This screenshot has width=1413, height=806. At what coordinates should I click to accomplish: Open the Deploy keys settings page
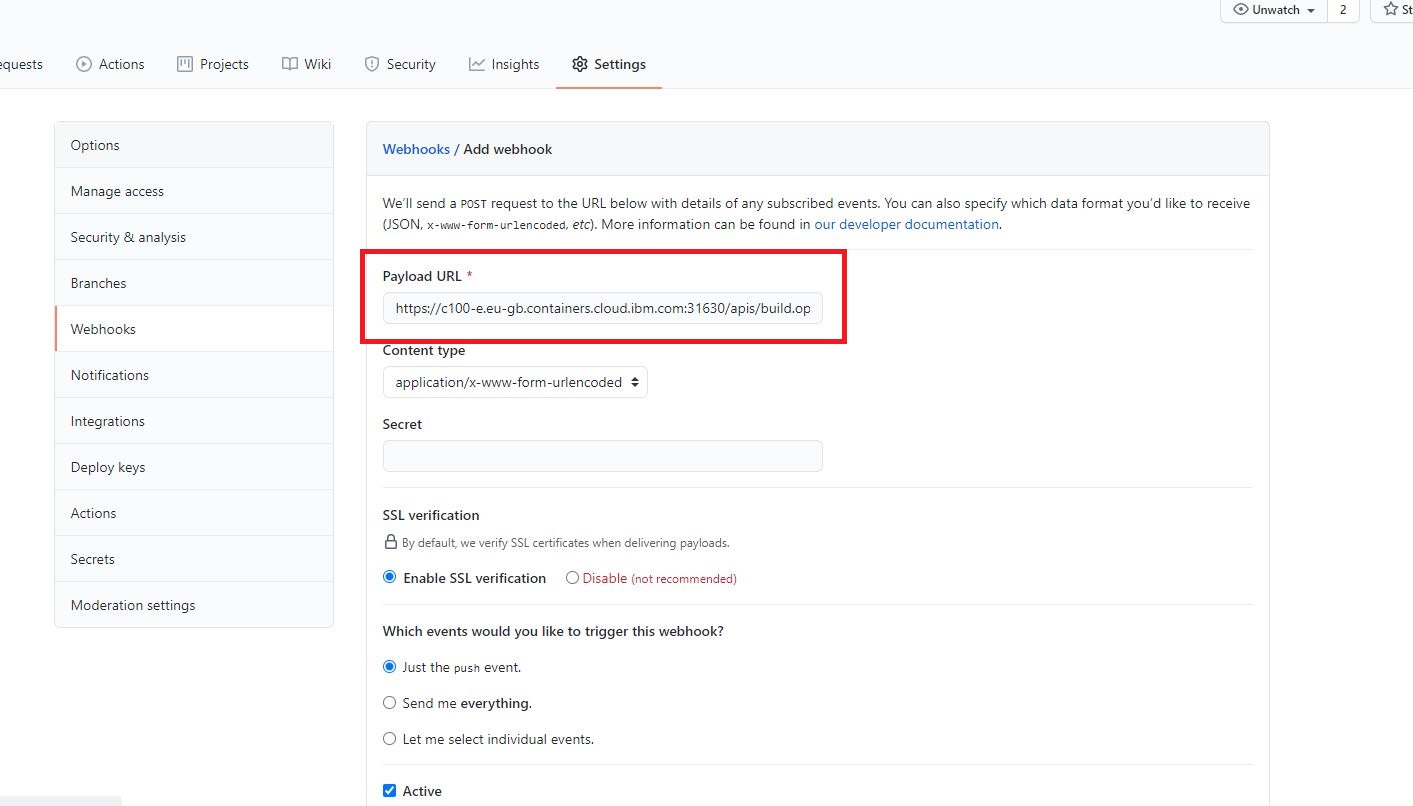(107, 466)
